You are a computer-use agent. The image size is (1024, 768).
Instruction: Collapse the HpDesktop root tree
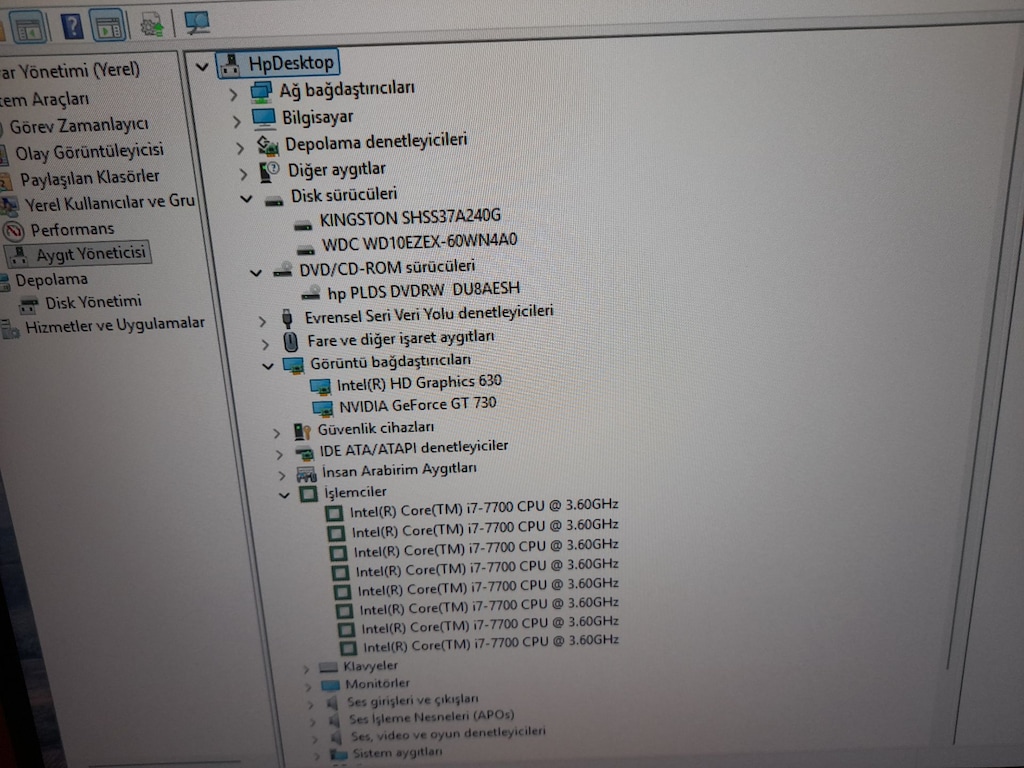point(202,66)
